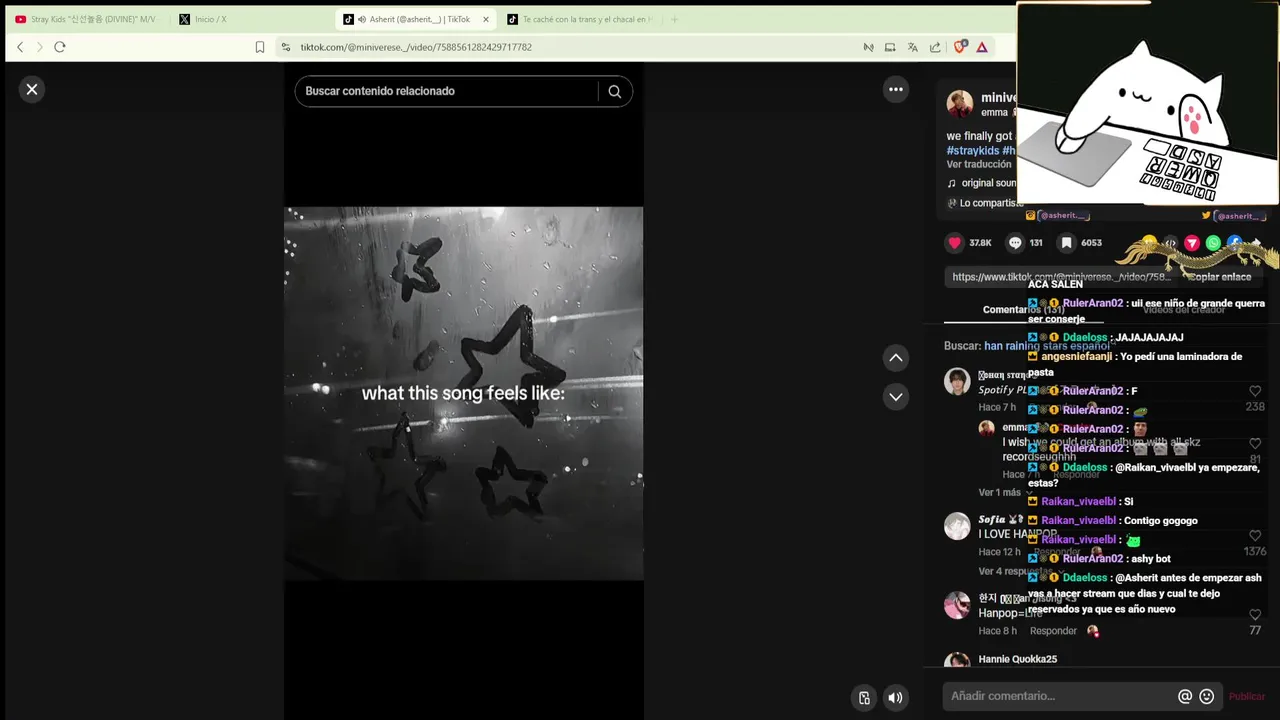Switch to Videos del creador tab
Image resolution: width=1280 pixels, height=720 pixels.
(1184, 310)
